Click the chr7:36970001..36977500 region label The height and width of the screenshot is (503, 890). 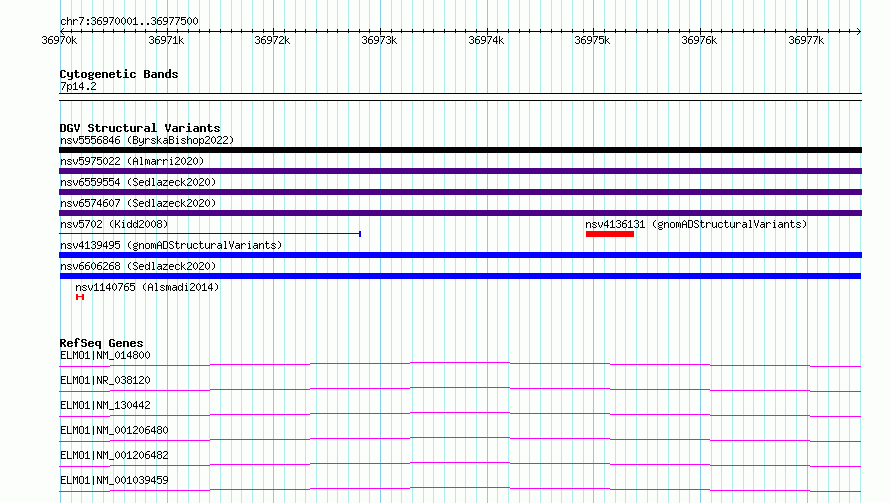(129, 21)
